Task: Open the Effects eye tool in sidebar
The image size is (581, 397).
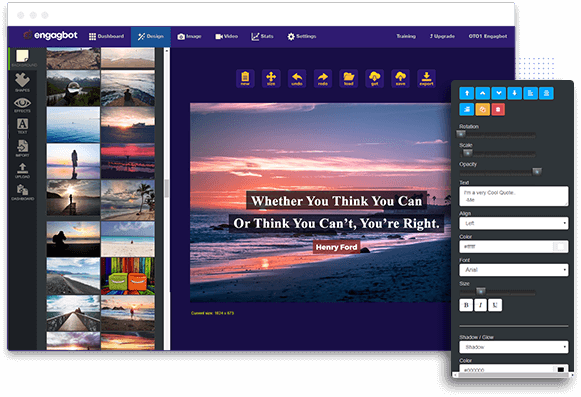Action: pos(22,105)
